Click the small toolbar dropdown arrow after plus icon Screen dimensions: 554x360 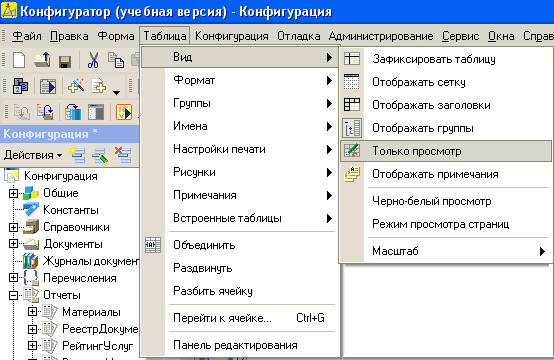point(116,93)
